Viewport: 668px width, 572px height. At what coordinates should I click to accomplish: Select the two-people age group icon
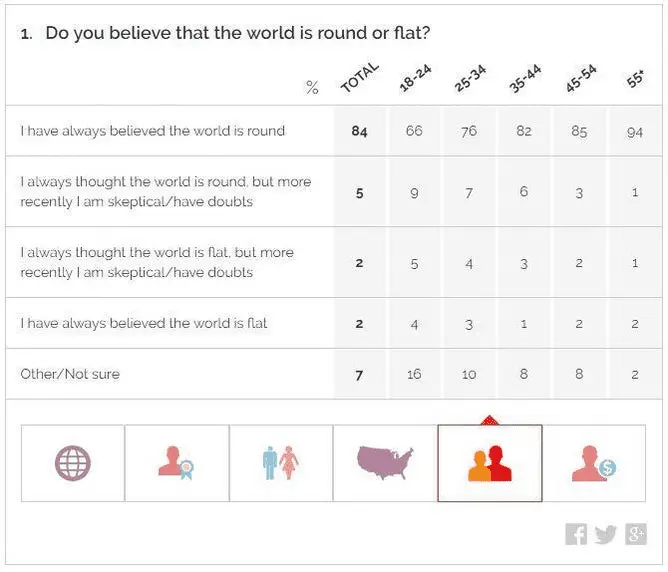(x=490, y=463)
